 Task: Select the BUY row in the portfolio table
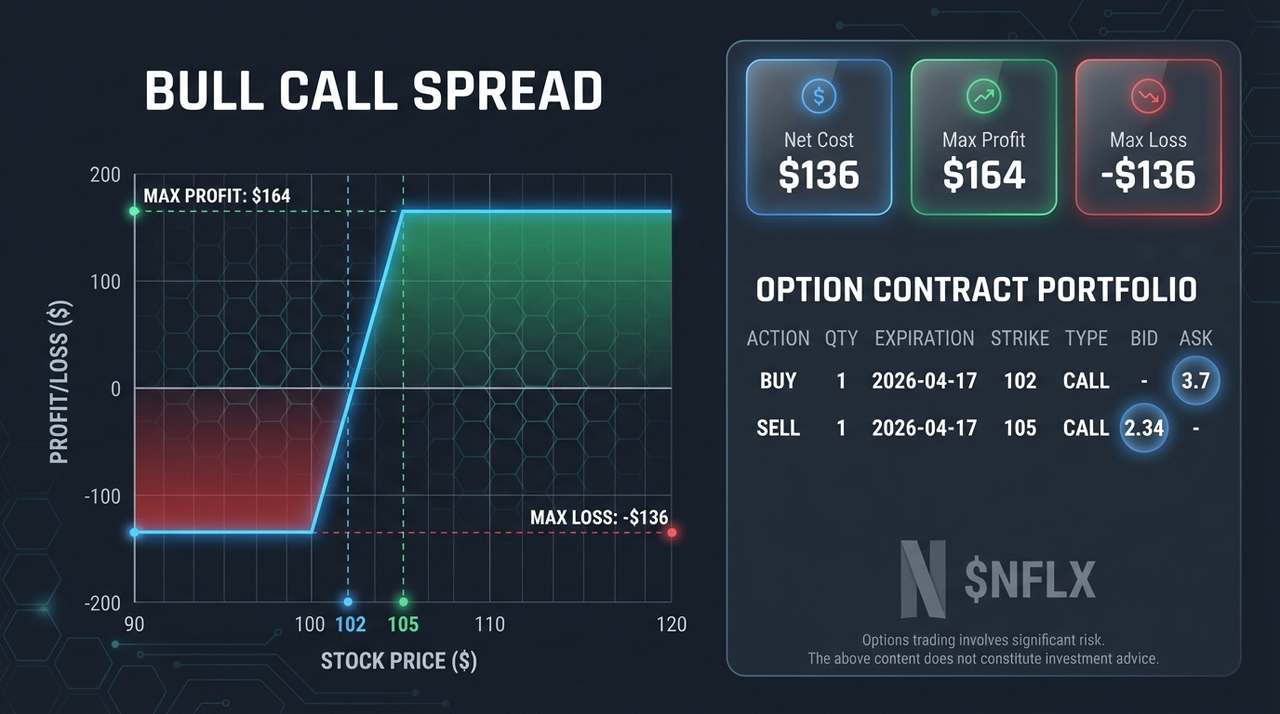click(x=982, y=381)
